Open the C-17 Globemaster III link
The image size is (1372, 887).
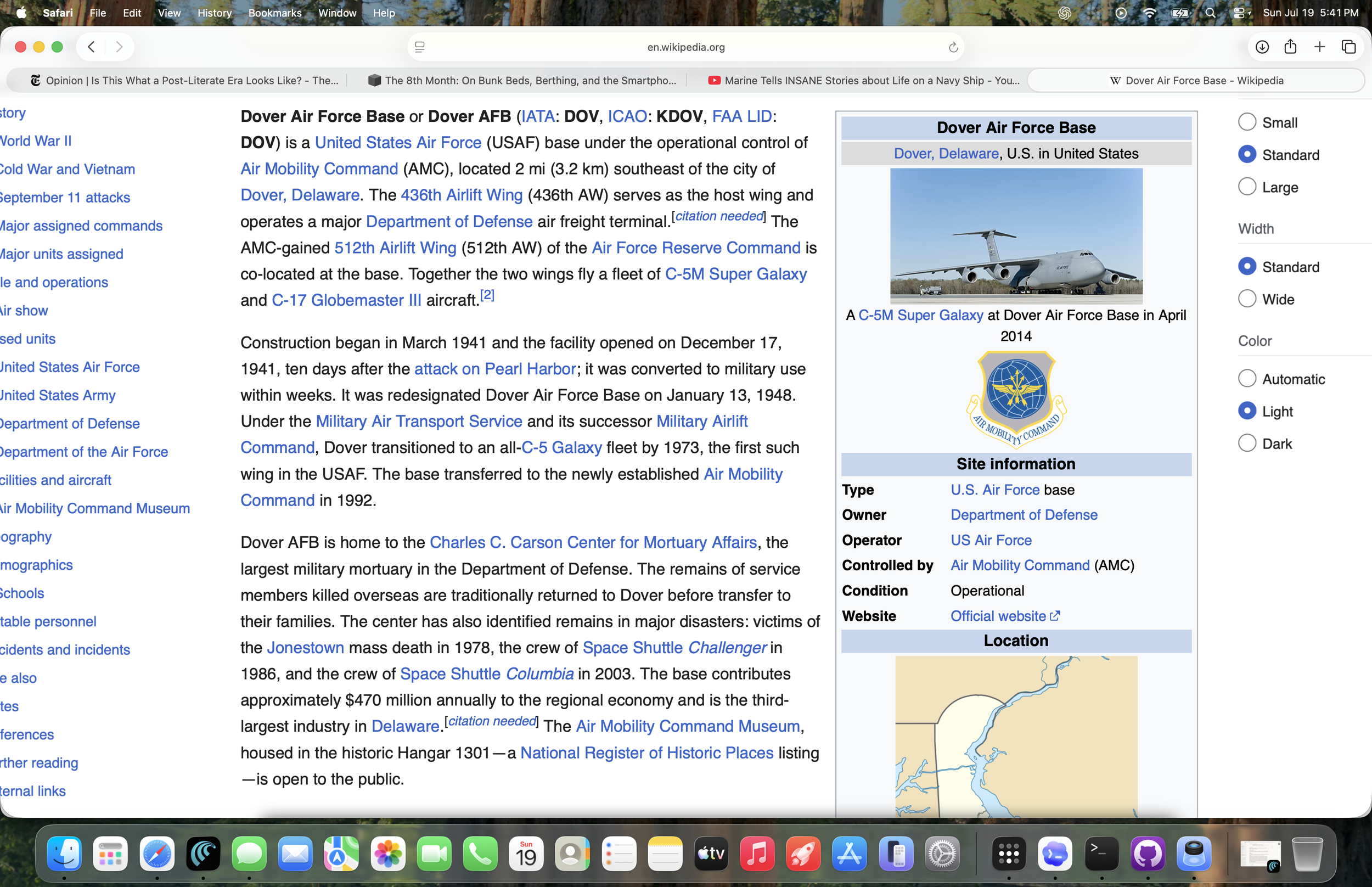coord(347,301)
